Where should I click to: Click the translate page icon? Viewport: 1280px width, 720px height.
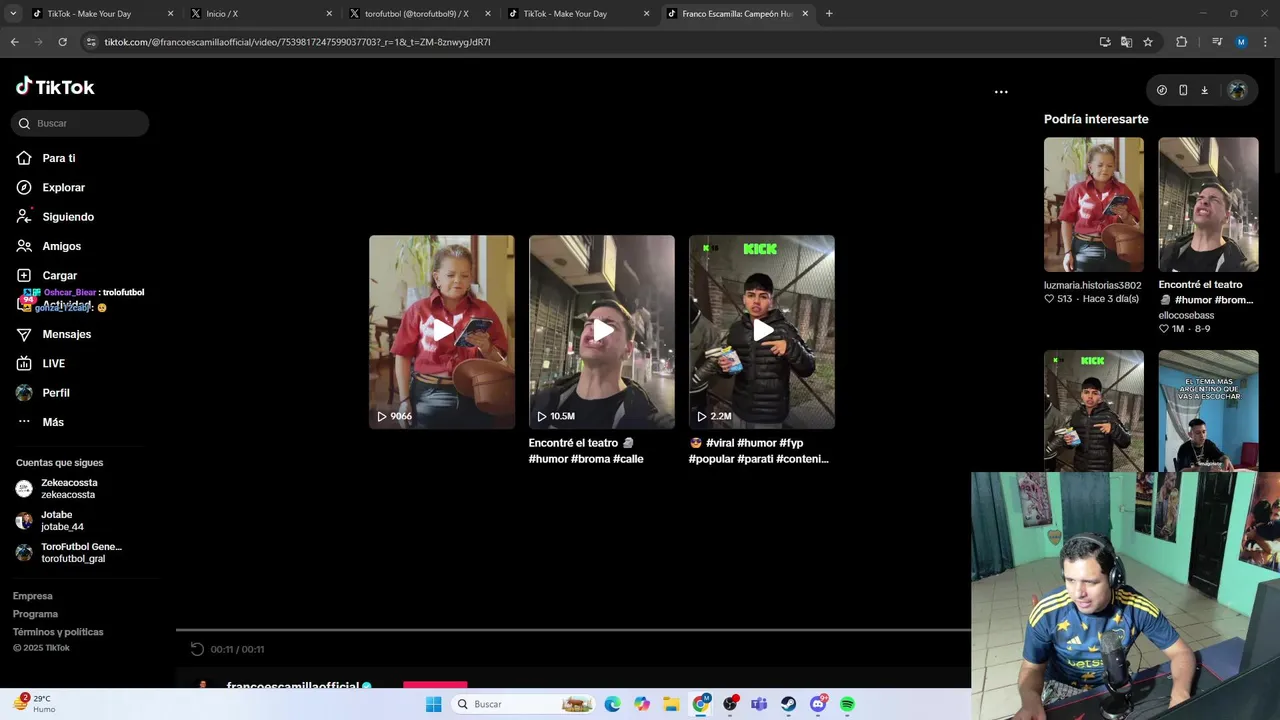click(x=1126, y=42)
